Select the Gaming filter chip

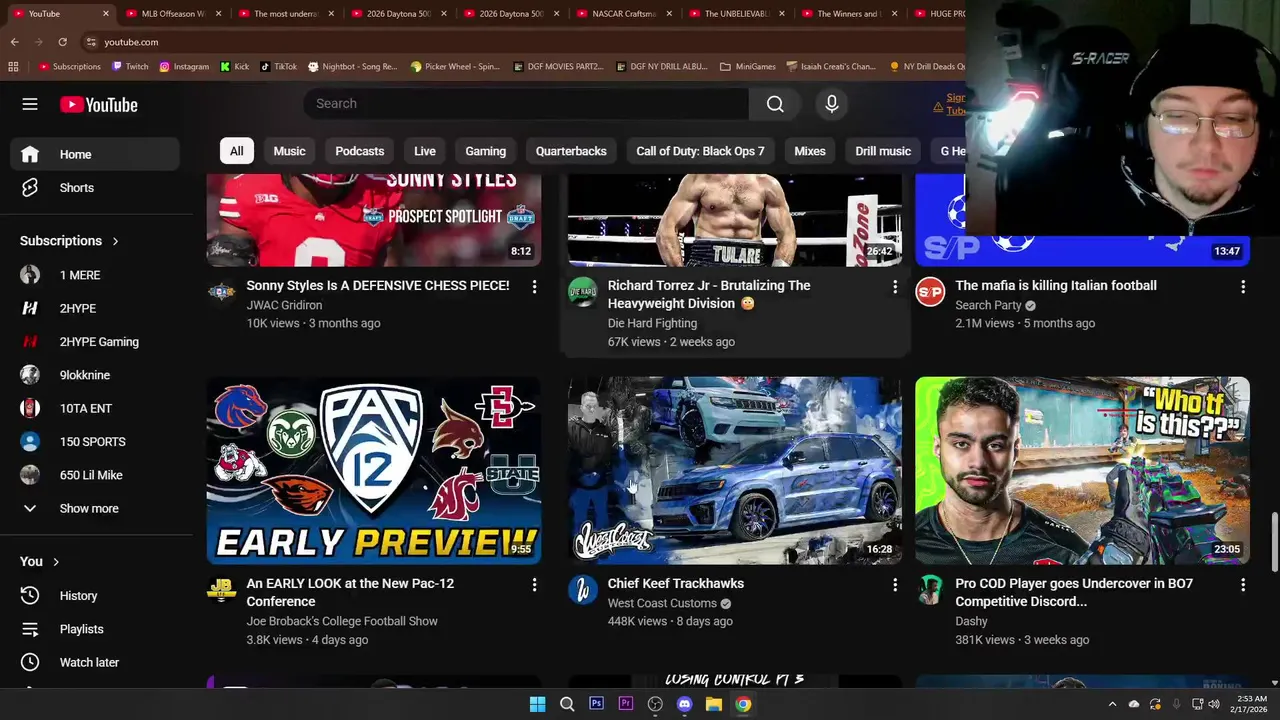[x=485, y=151]
